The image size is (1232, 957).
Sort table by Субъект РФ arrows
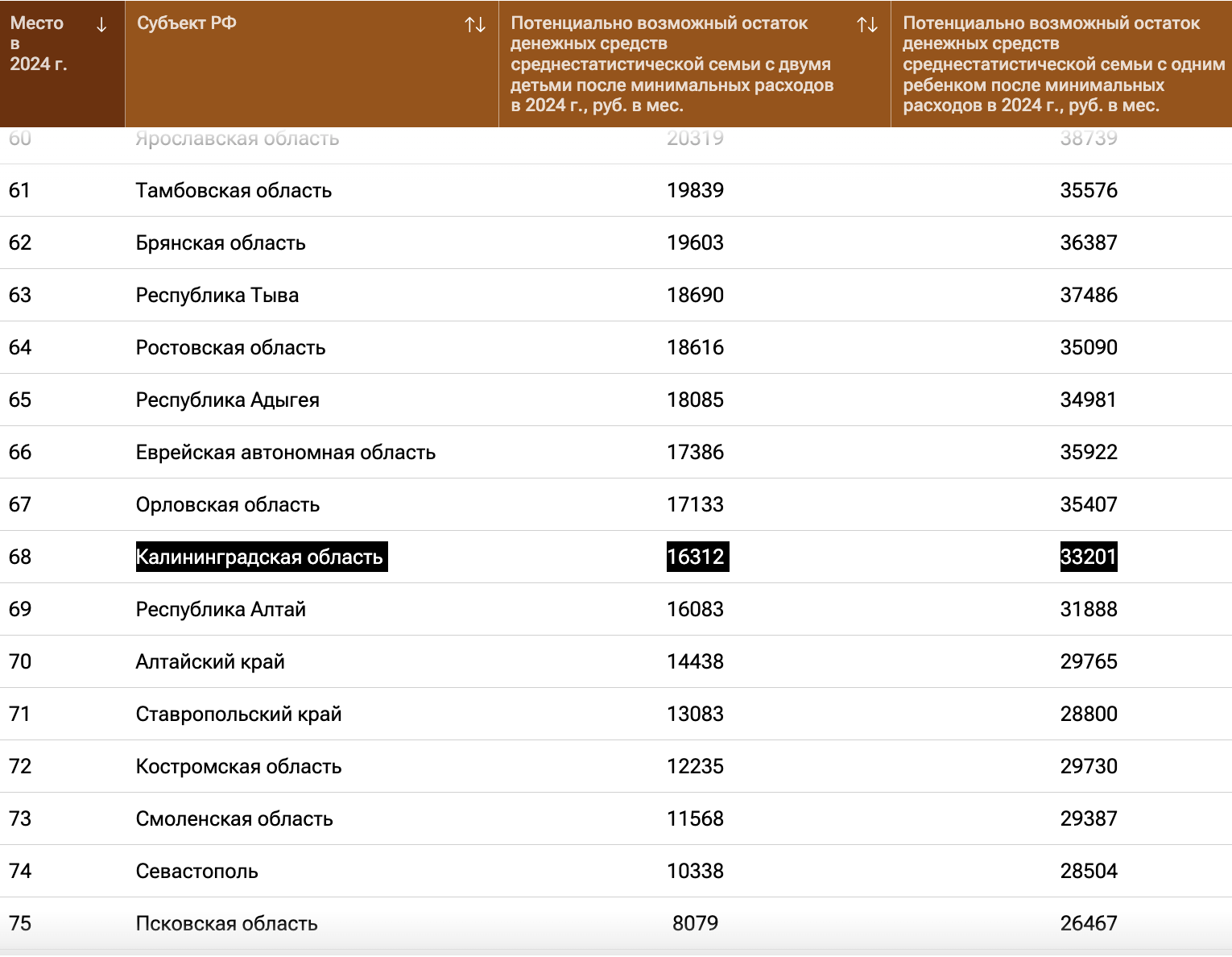point(475,25)
